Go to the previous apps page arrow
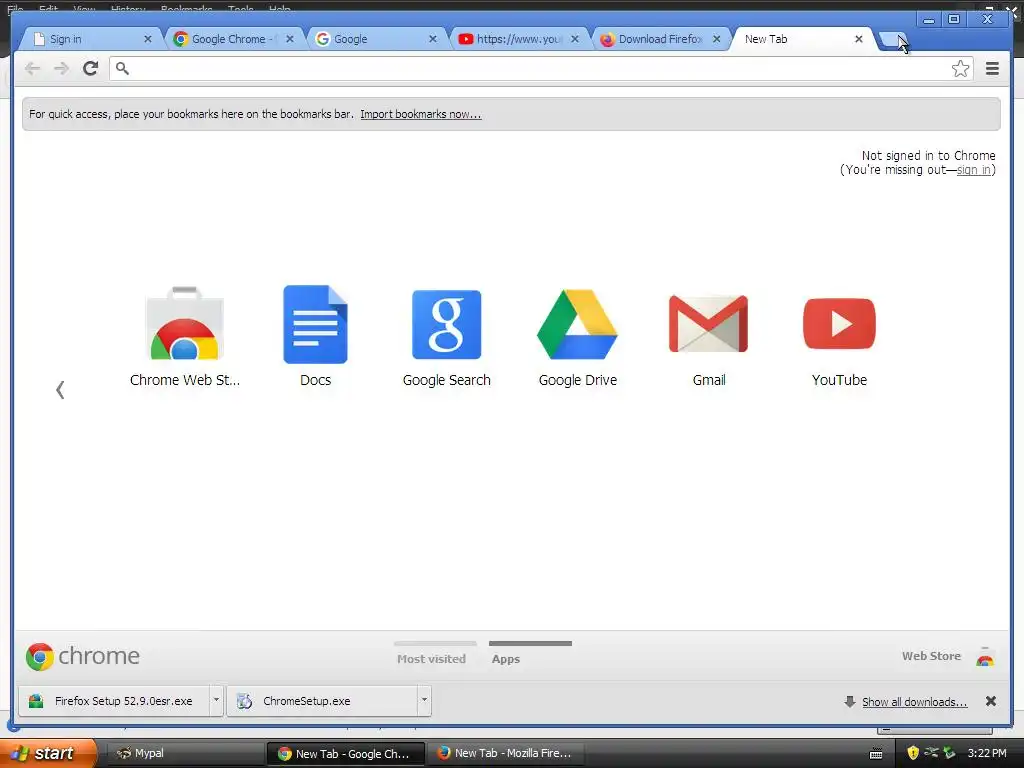Screen dimensions: 1024x768 pos(60,390)
